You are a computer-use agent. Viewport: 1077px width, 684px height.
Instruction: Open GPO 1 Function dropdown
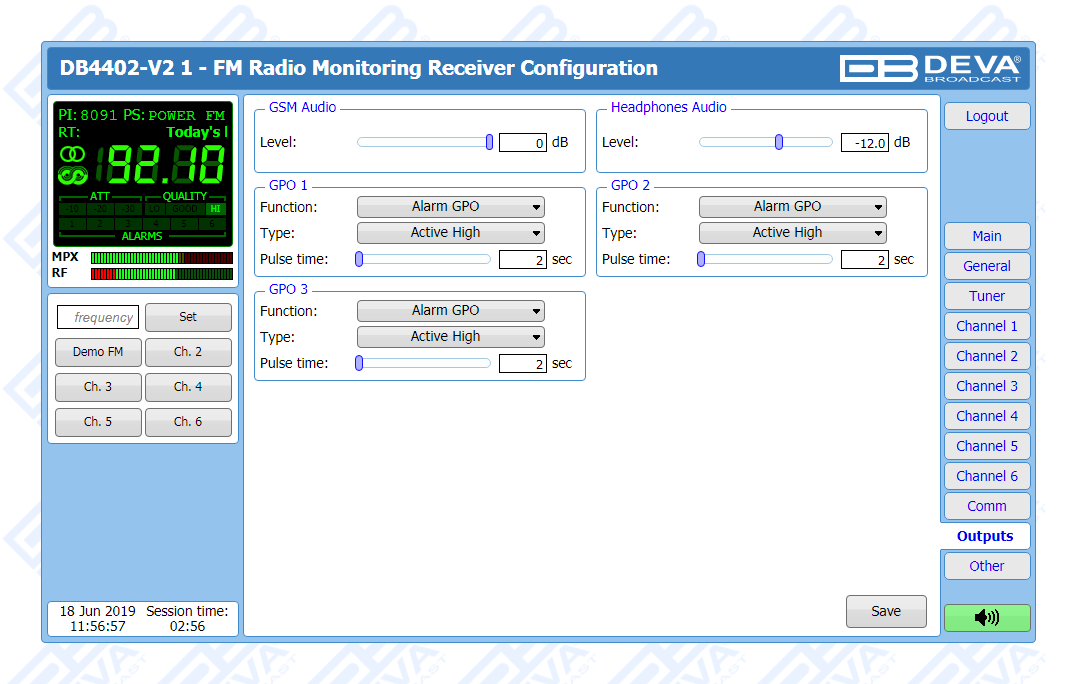click(450, 207)
